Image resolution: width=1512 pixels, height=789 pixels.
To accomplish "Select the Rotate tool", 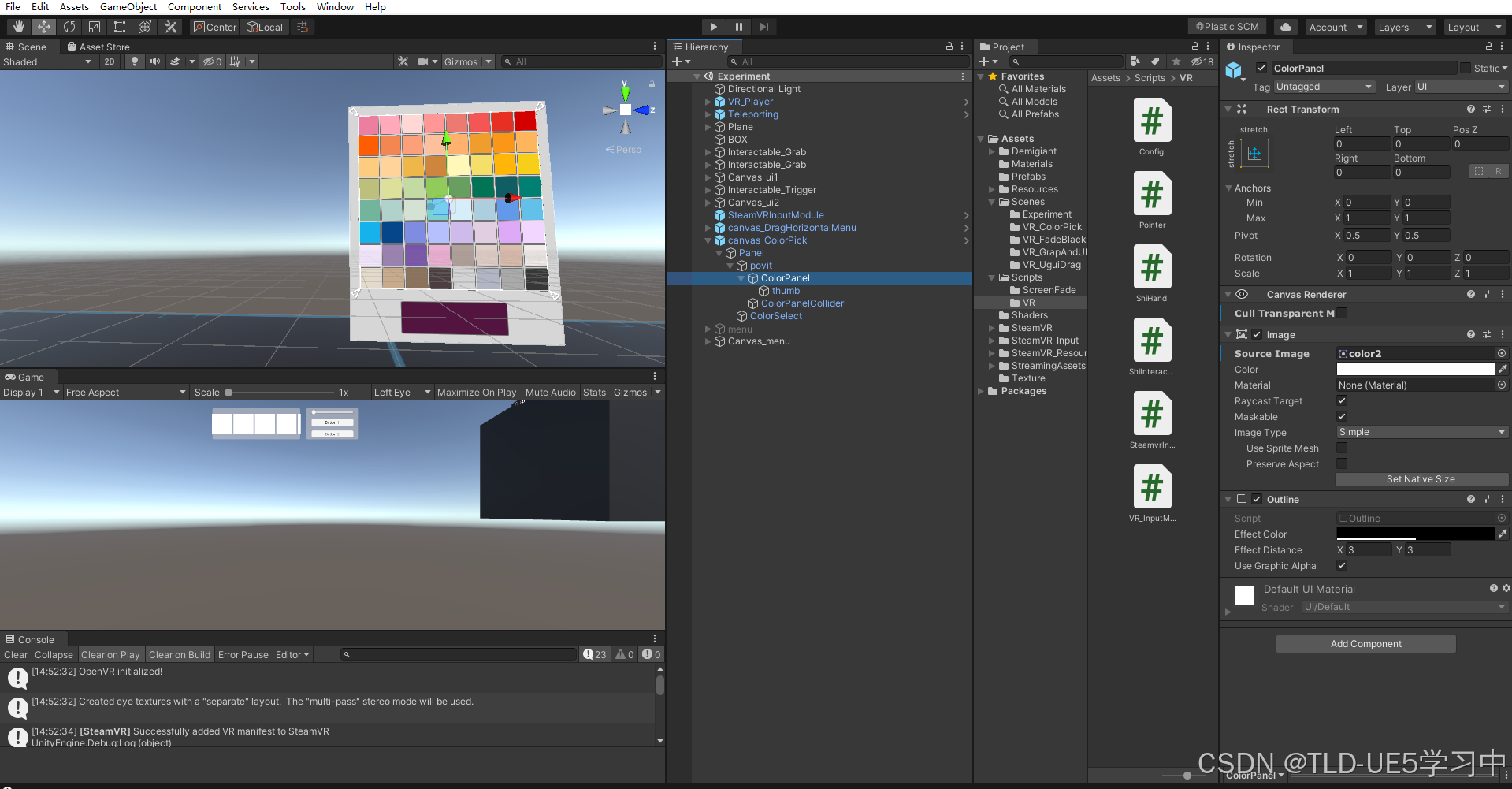I will pos(69,27).
